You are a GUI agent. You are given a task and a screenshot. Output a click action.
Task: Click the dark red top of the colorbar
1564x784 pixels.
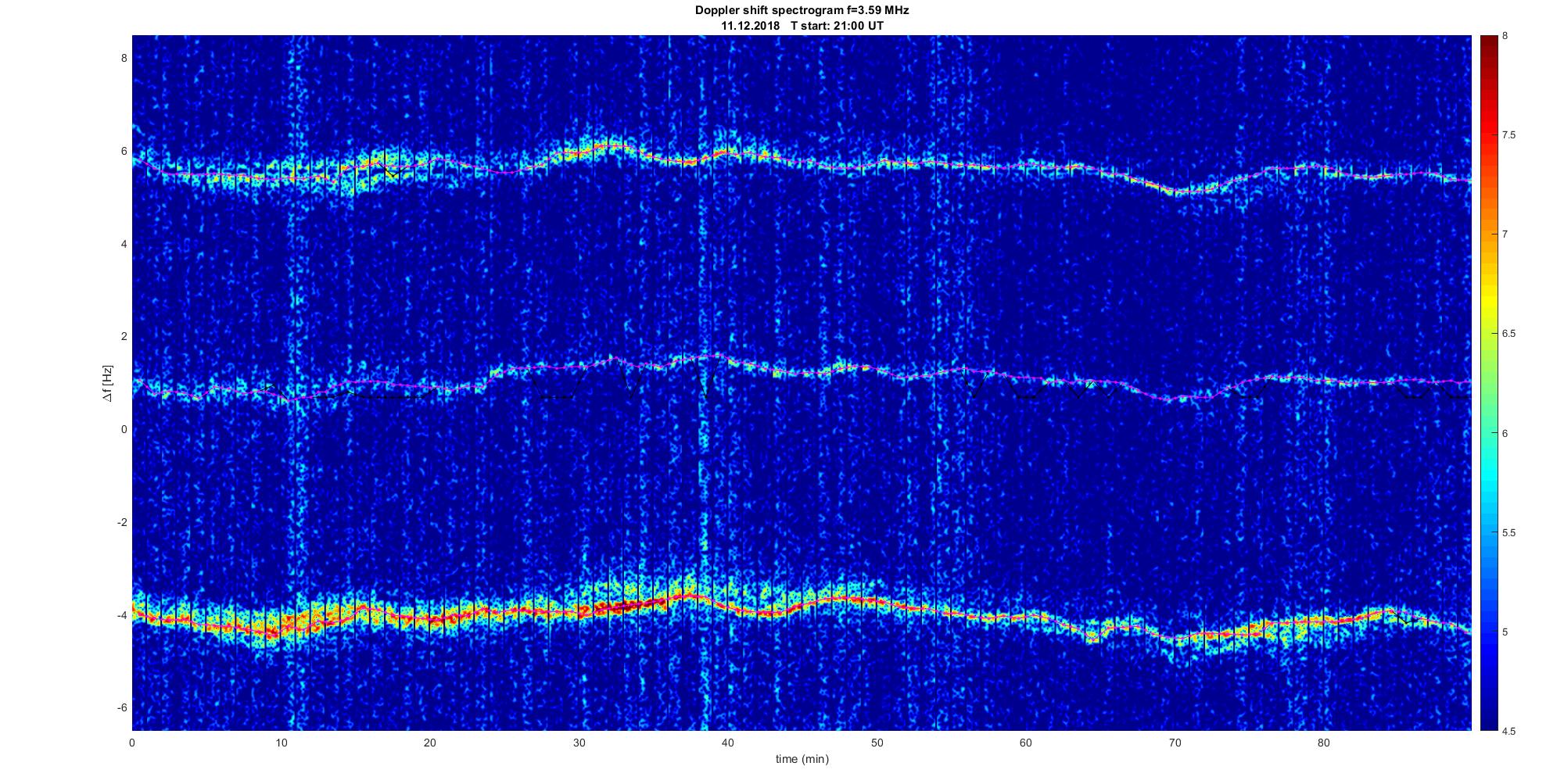click(x=1489, y=47)
